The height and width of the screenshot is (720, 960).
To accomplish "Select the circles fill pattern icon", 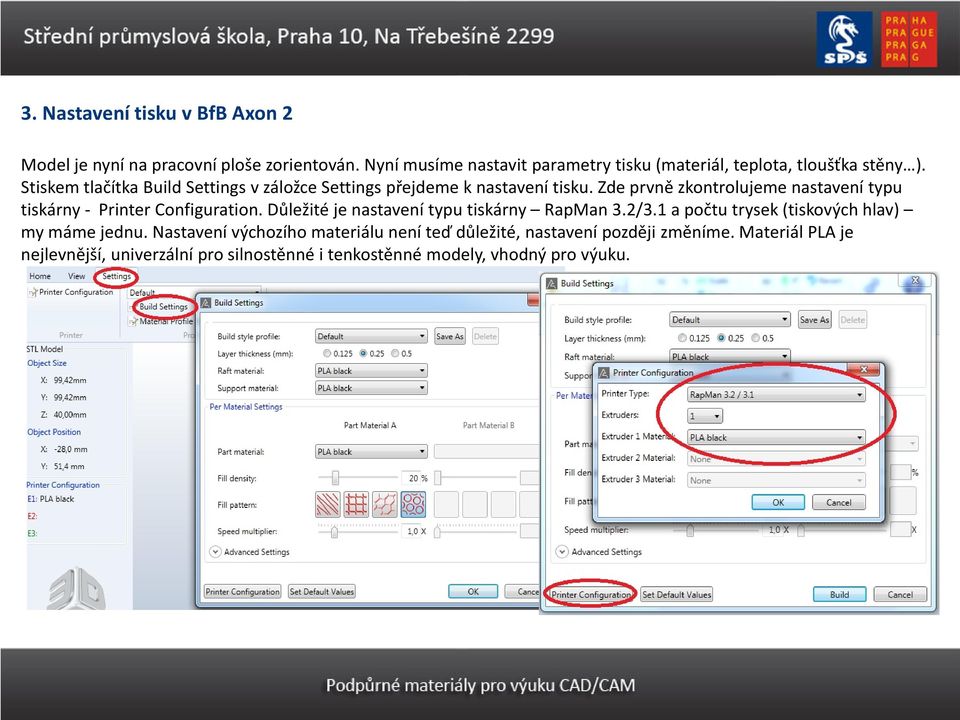I will pos(413,504).
